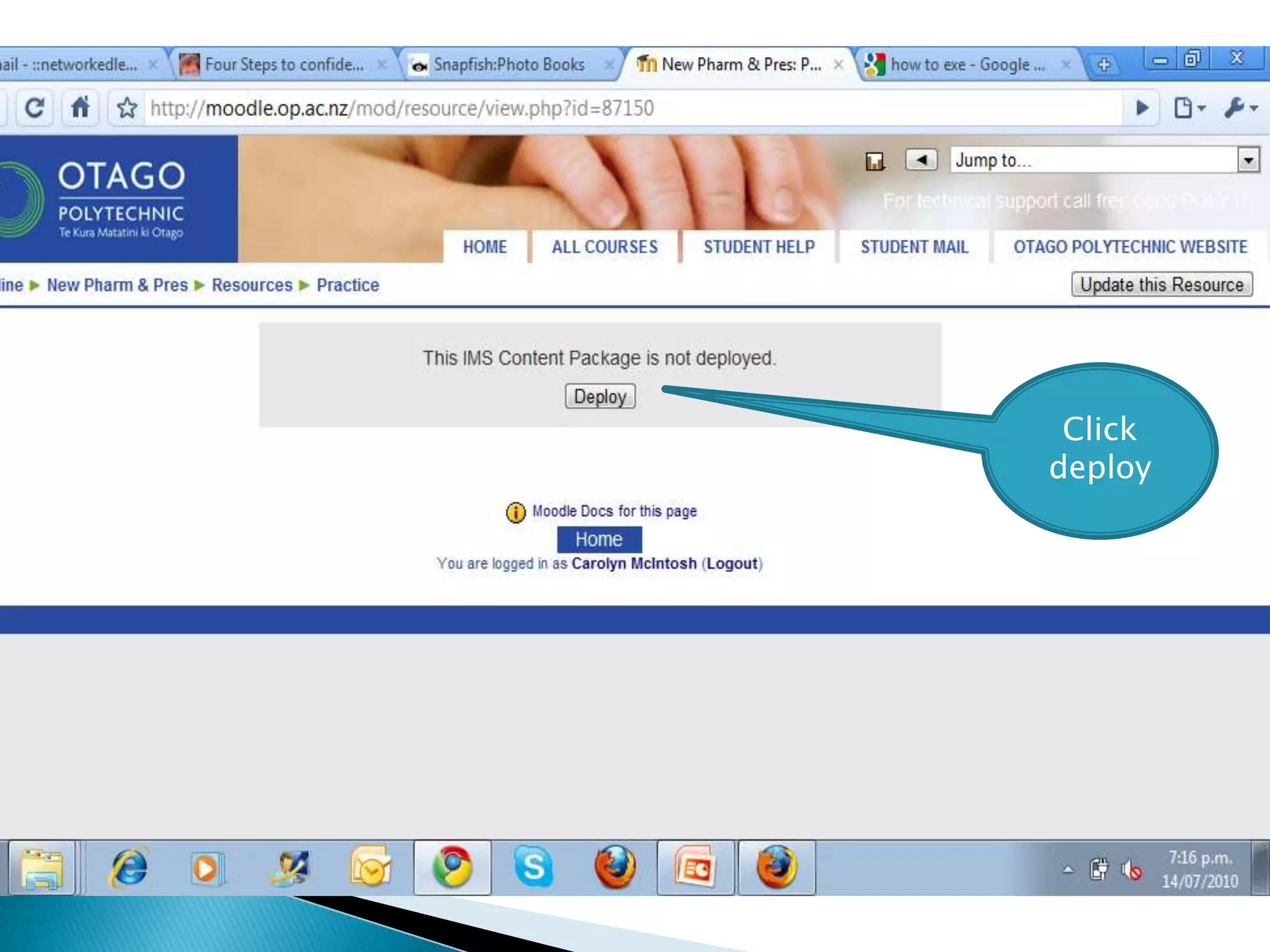Screen dimensions: 1270x952
Task: Click the home icon in toolbar
Action: pos(81,108)
